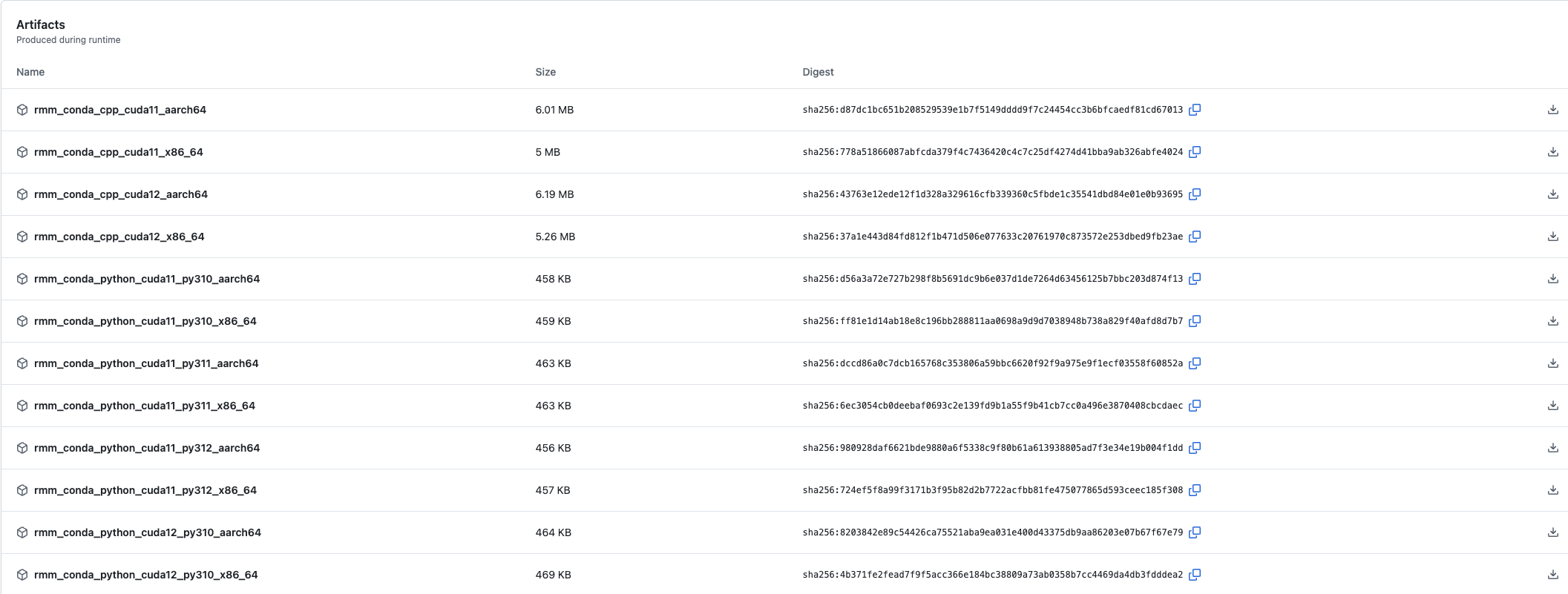
Task: Copy the rmm_conda_python_cuda11_py311_aarch64 digest
Action: 1195,363
